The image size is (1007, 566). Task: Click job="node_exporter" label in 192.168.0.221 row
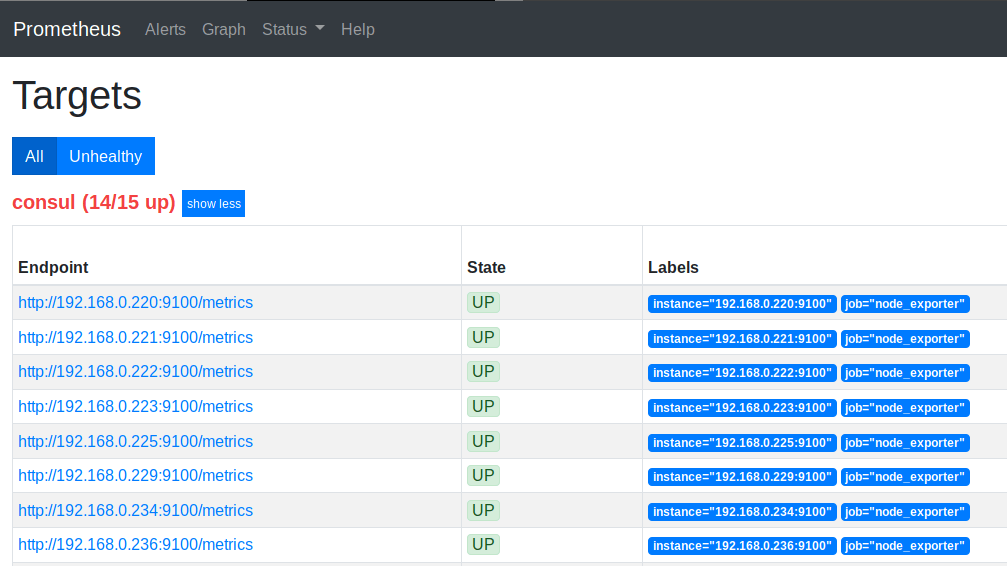(x=905, y=339)
